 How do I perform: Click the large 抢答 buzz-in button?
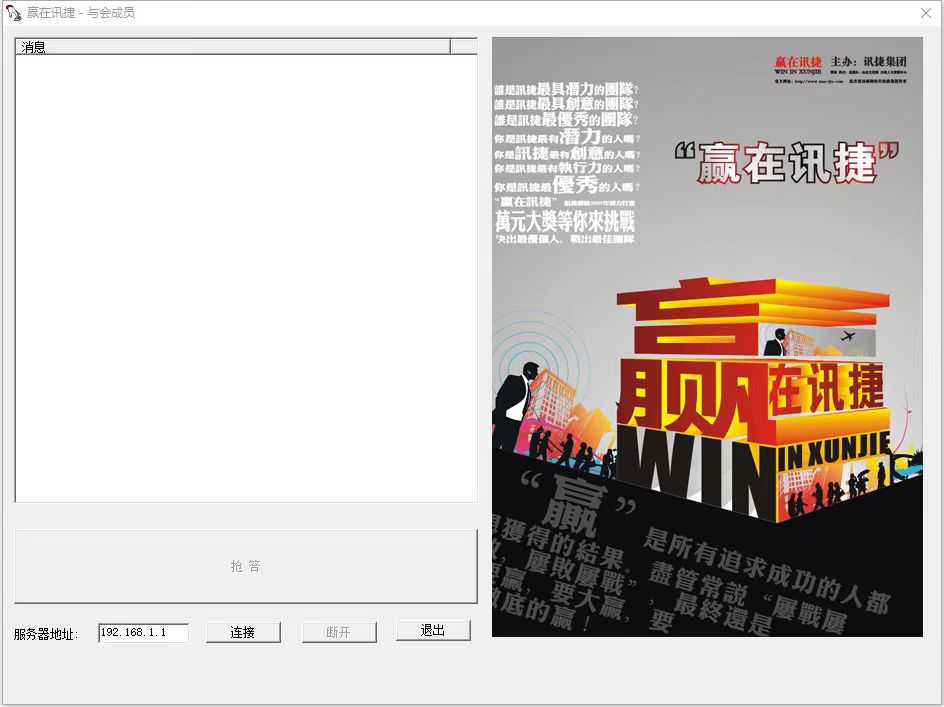246,566
